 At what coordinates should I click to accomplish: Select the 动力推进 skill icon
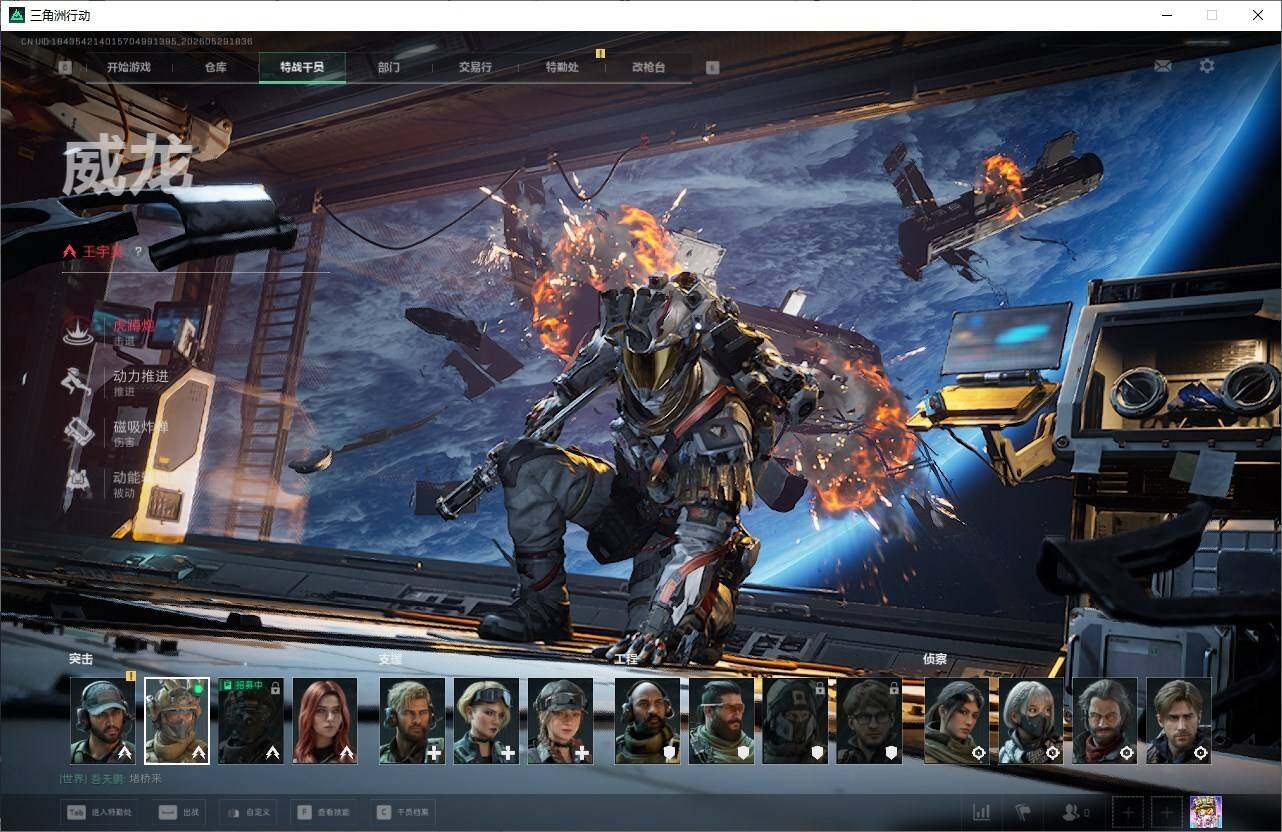tap(78, 382)
